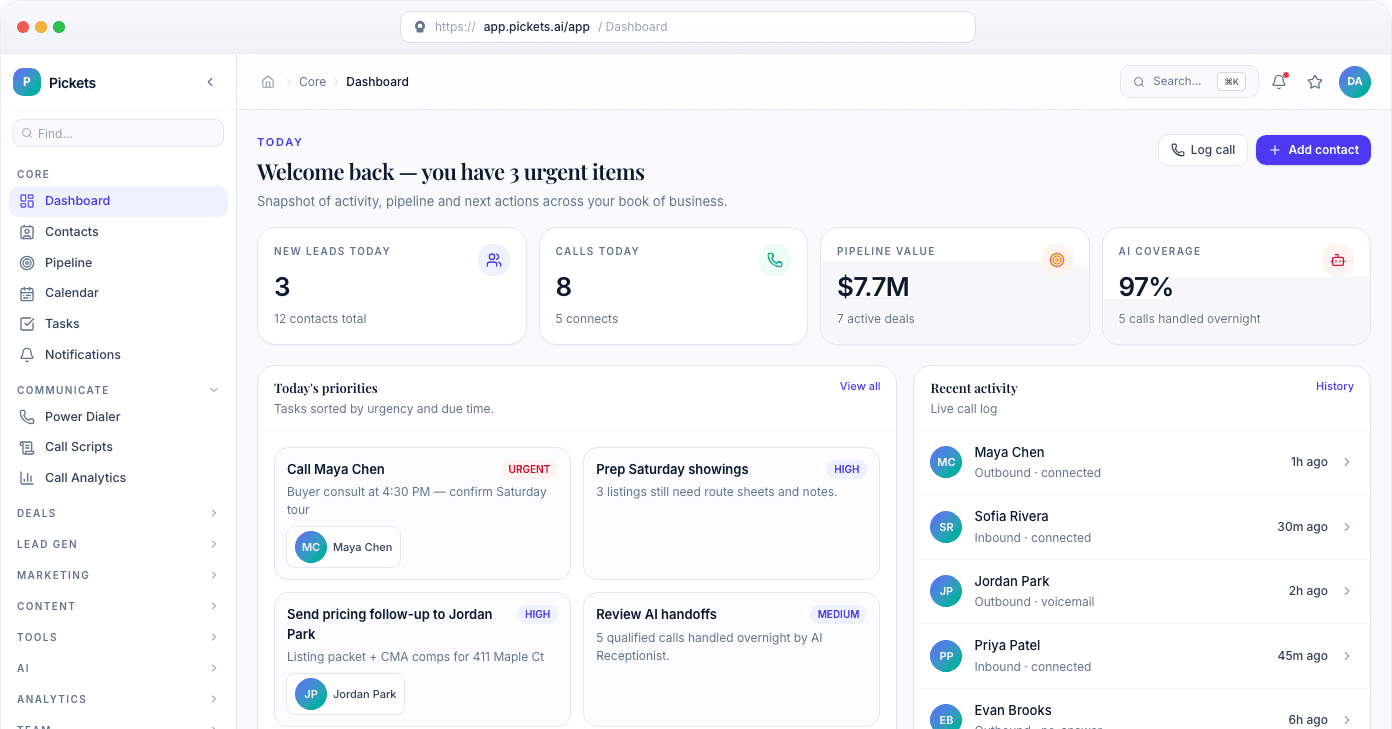Click the Add contact button
Viewport: 1392px width, 729px height.
[x=1313, y=150]
